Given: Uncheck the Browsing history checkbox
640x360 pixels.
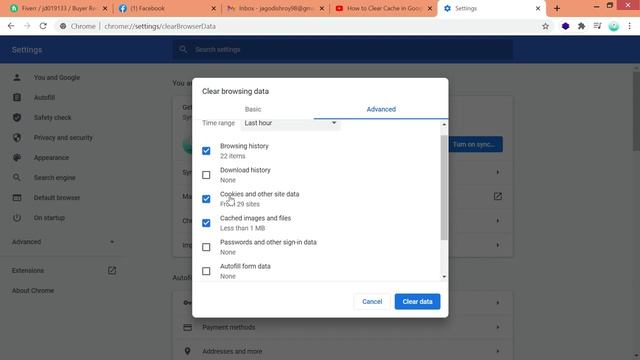Looking at the screenshot, I should coord(206,151).
